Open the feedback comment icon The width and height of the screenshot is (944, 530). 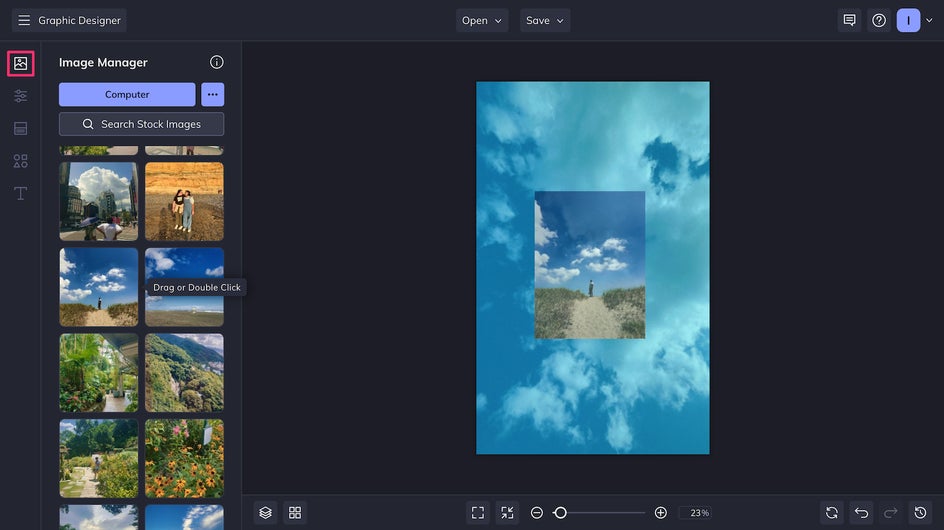(849, 20)
